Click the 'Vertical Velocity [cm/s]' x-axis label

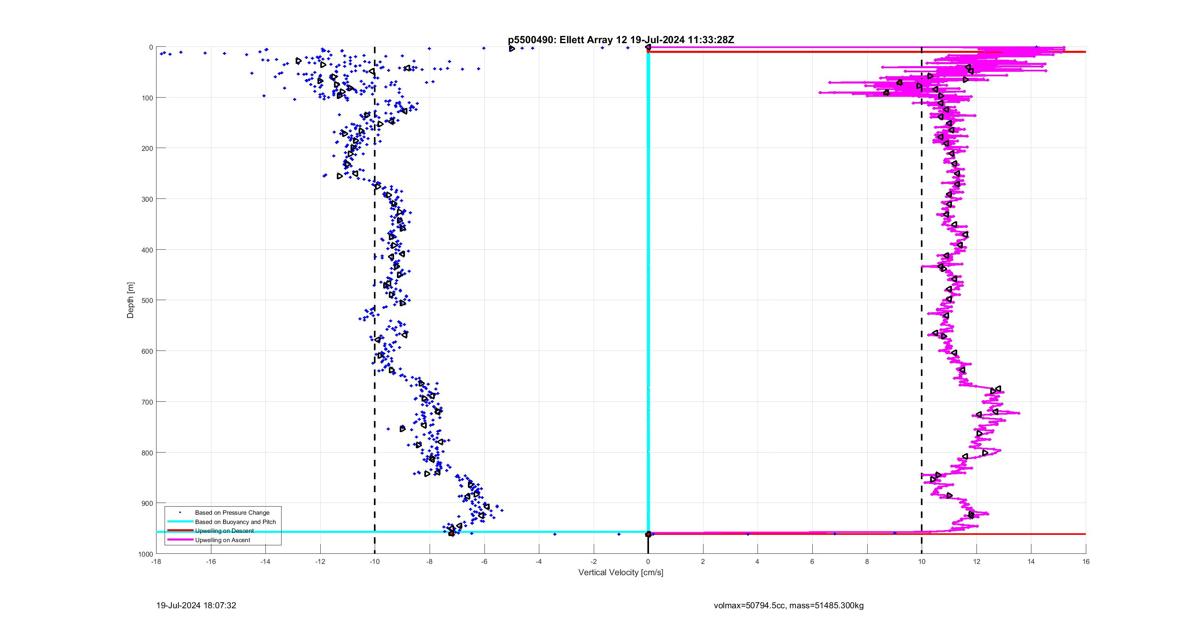click(x=620, y=573)
